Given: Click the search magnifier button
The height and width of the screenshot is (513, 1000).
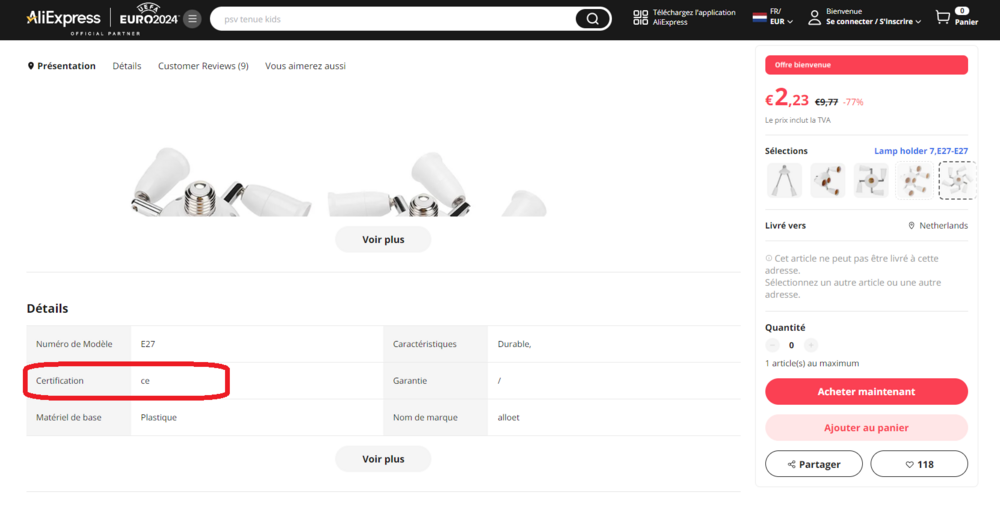Looking at the screenshot, I should [592, 19].
